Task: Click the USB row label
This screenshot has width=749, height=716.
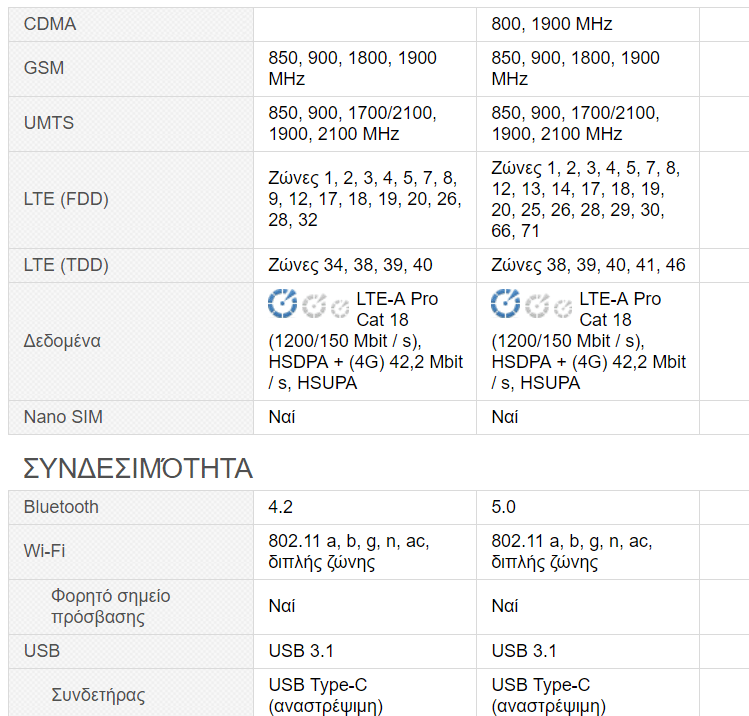Action: pyautogui.click(x=42, y=651)
